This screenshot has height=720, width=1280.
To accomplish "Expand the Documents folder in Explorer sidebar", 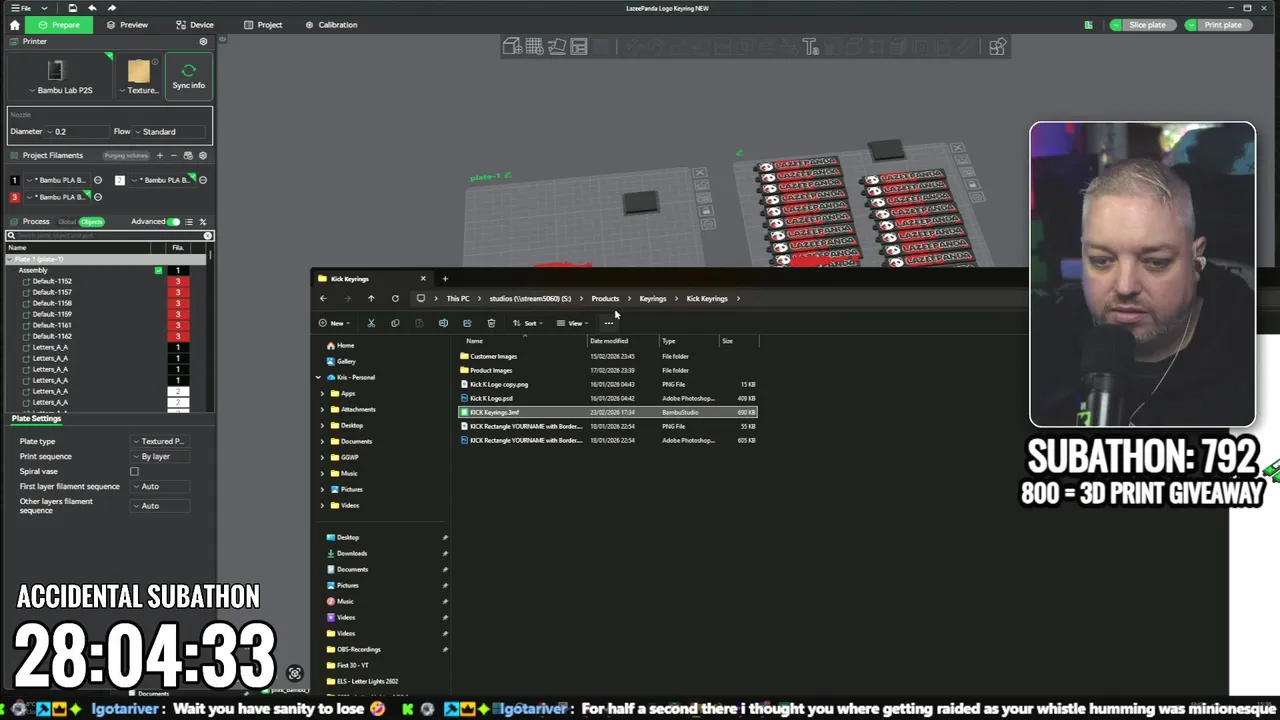I will [x=322, y=441].
